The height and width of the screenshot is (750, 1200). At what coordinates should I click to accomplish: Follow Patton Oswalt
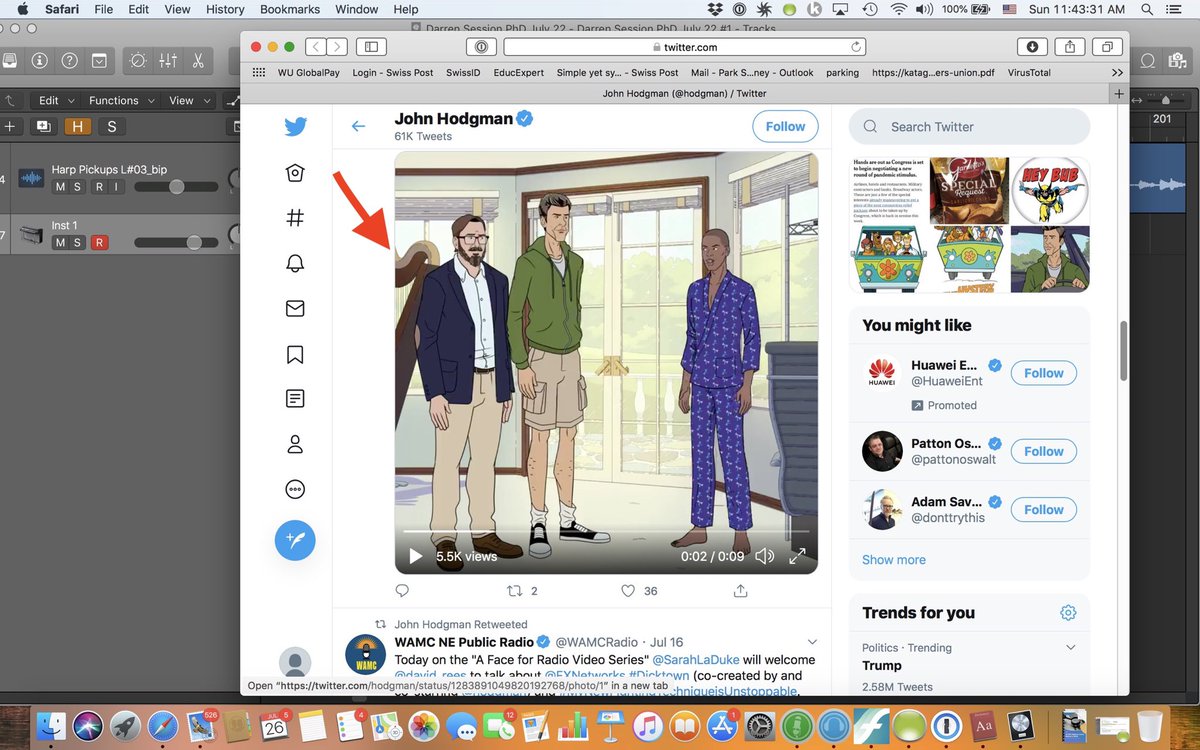pos(1044,451)
